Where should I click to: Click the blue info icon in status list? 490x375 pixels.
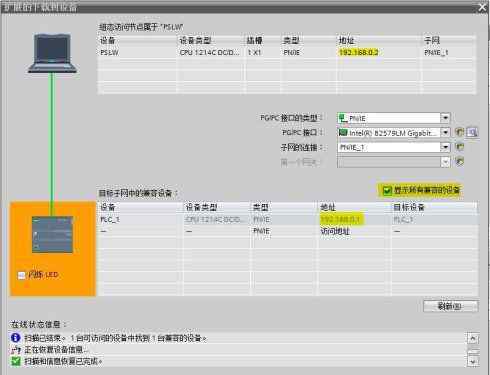pos(15,338)
